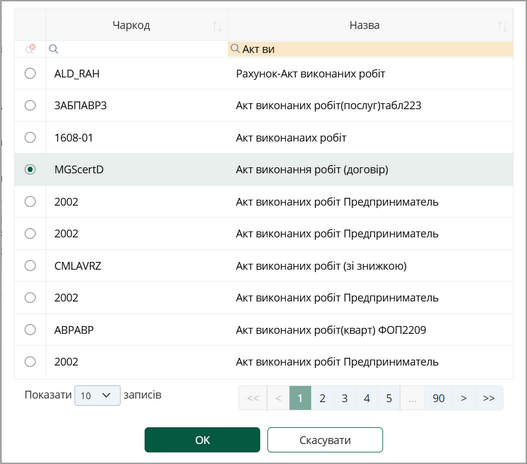Click the 1608-01 code cell
This screenshot has width=527, height=464.
137,138
